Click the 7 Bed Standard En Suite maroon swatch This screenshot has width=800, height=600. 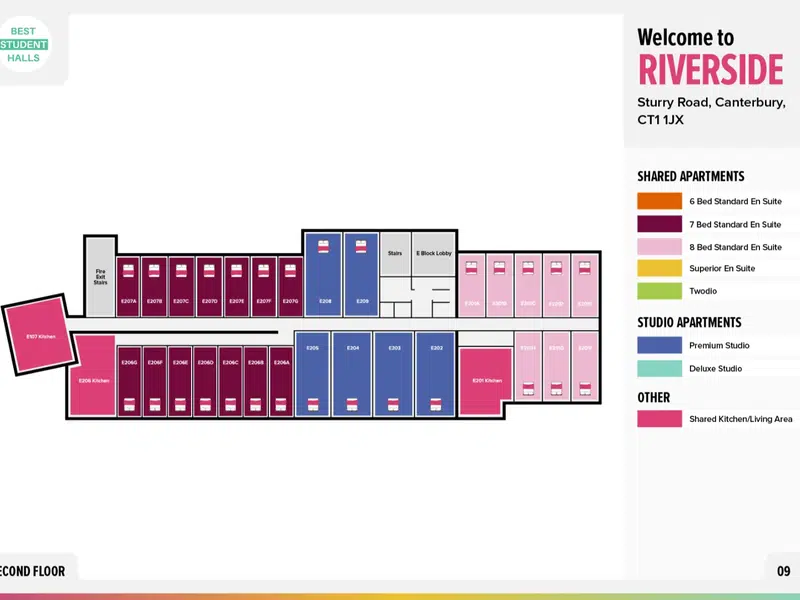point(659,224)
